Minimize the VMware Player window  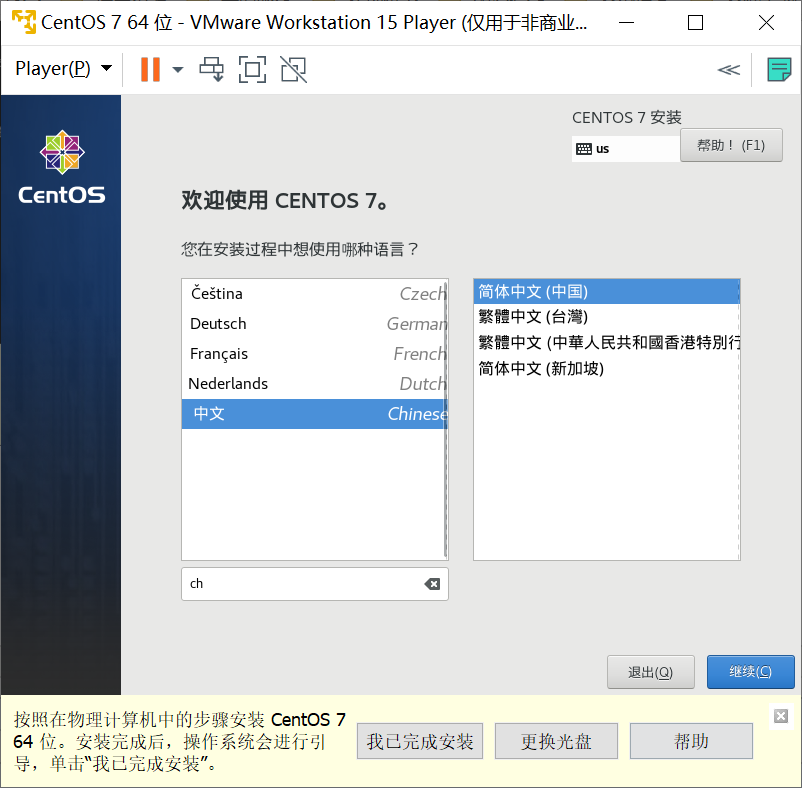(627, 22)
